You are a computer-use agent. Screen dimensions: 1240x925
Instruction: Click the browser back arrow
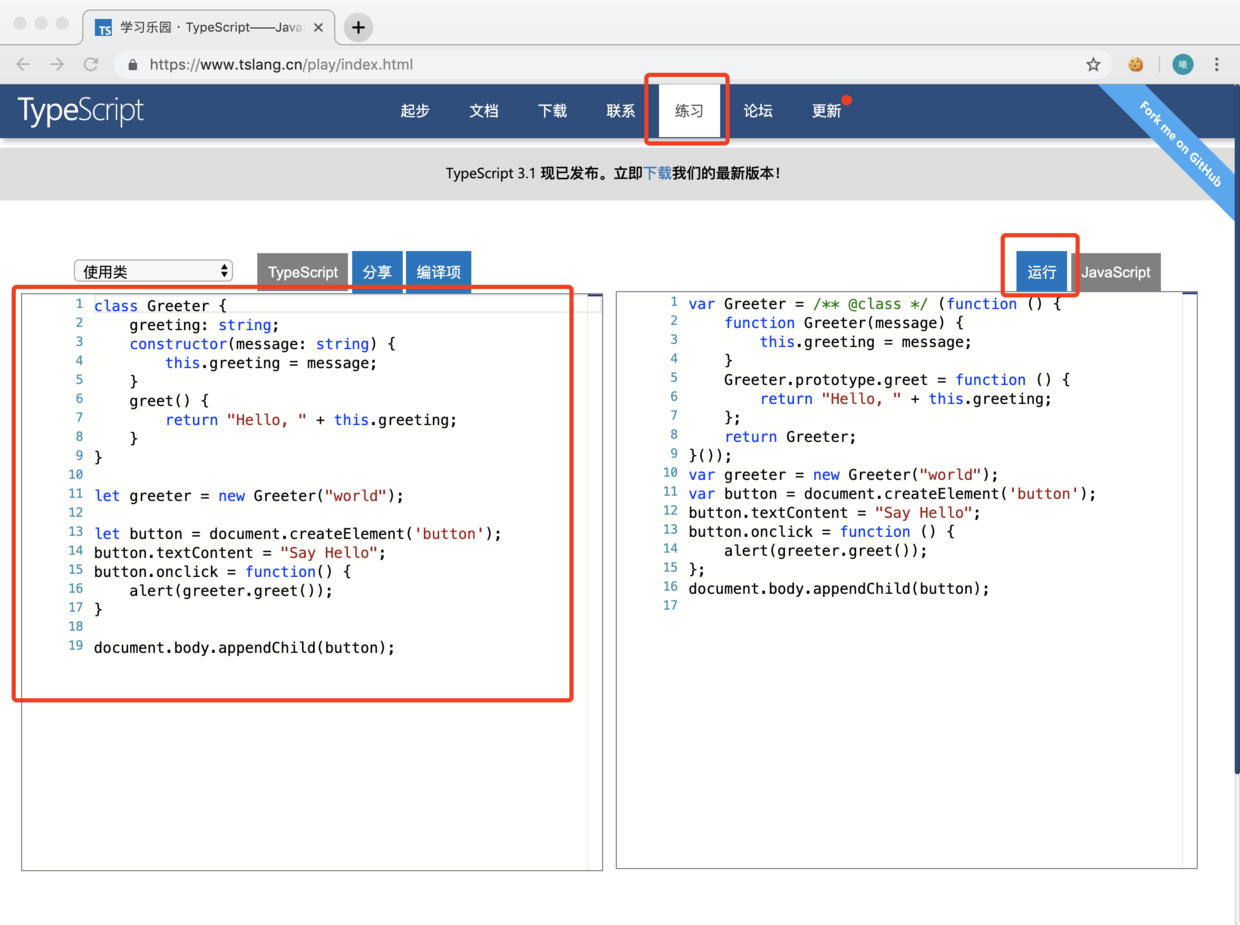coord(23,62)
